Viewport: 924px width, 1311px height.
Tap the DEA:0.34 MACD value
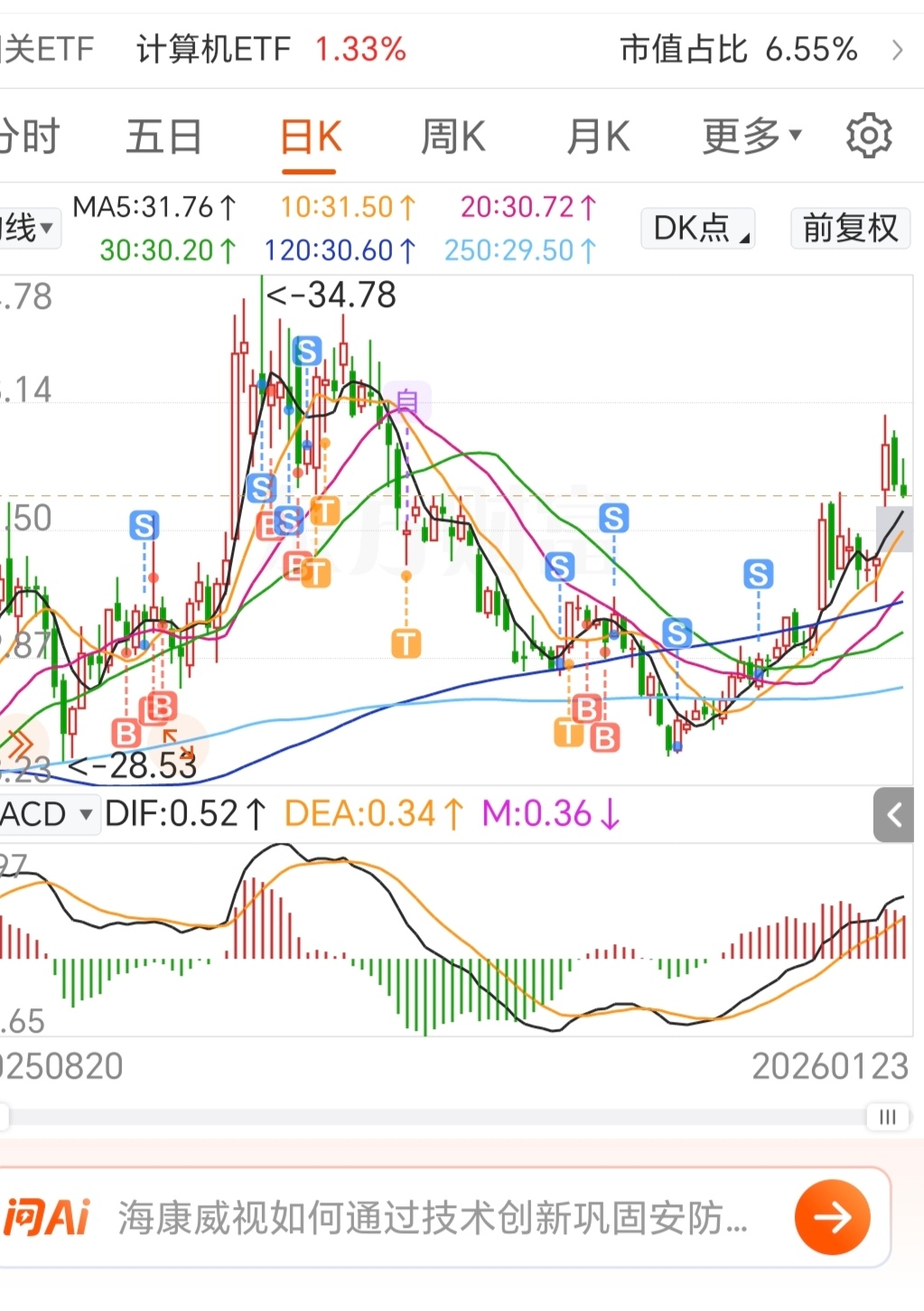tap(374, 814)
